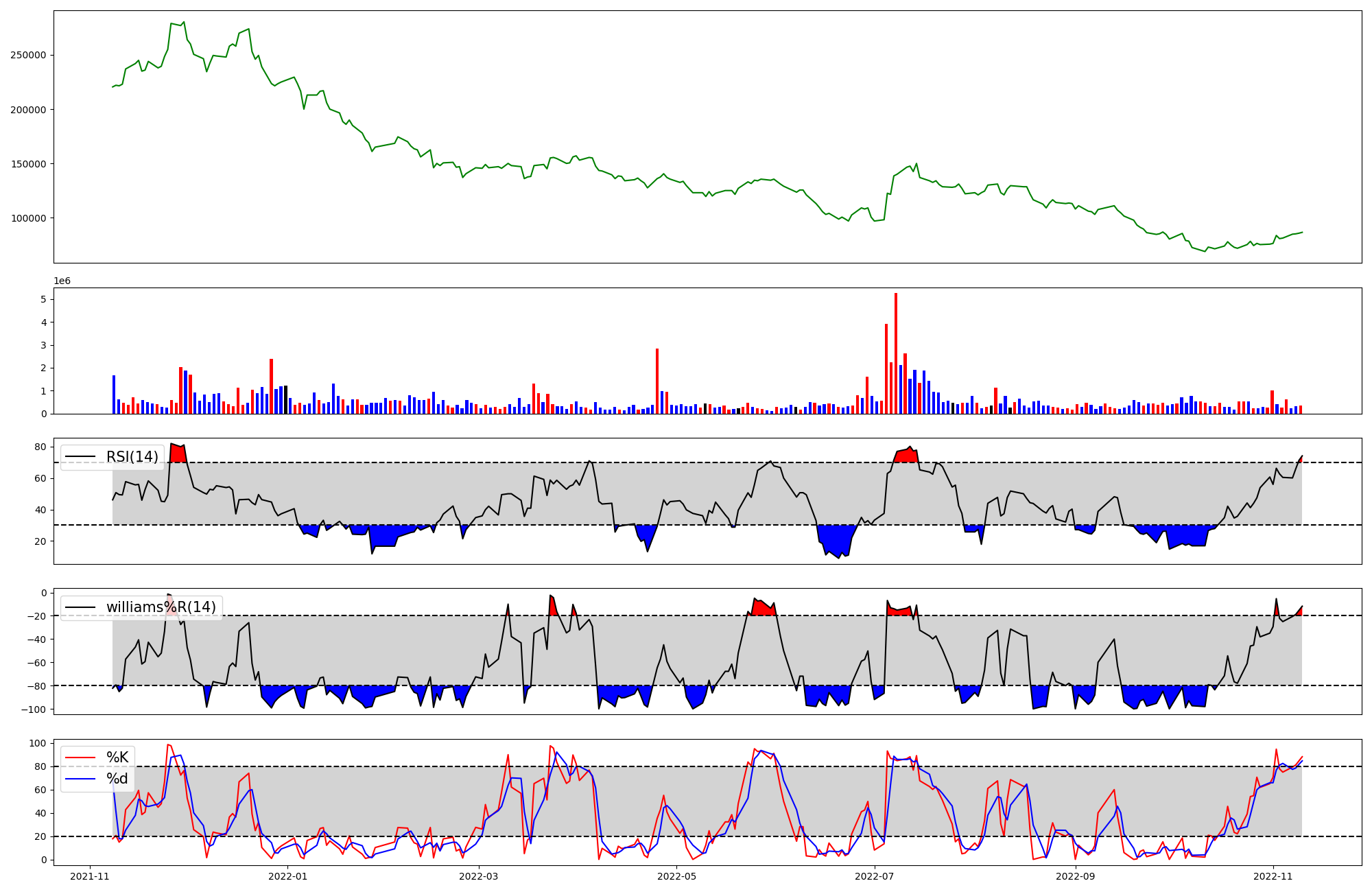
Task: Click the RSI(14) legend label
Action: (132, 457)
